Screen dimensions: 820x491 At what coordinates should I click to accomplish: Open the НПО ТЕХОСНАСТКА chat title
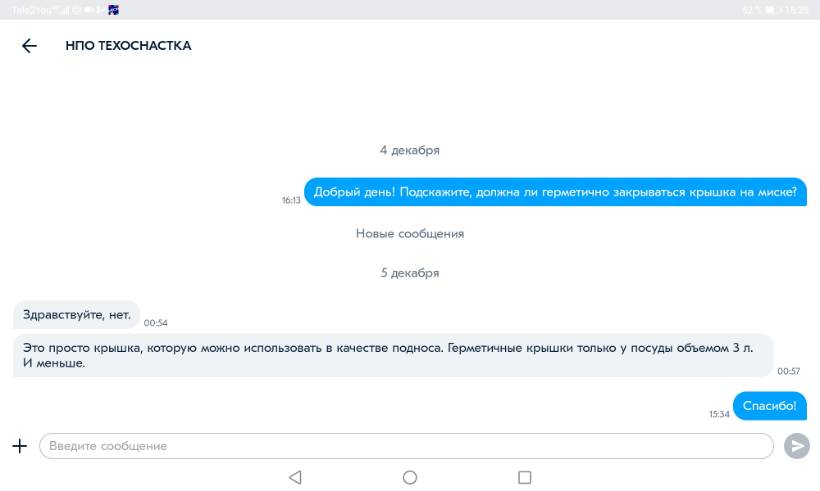[x=128, y=46]
